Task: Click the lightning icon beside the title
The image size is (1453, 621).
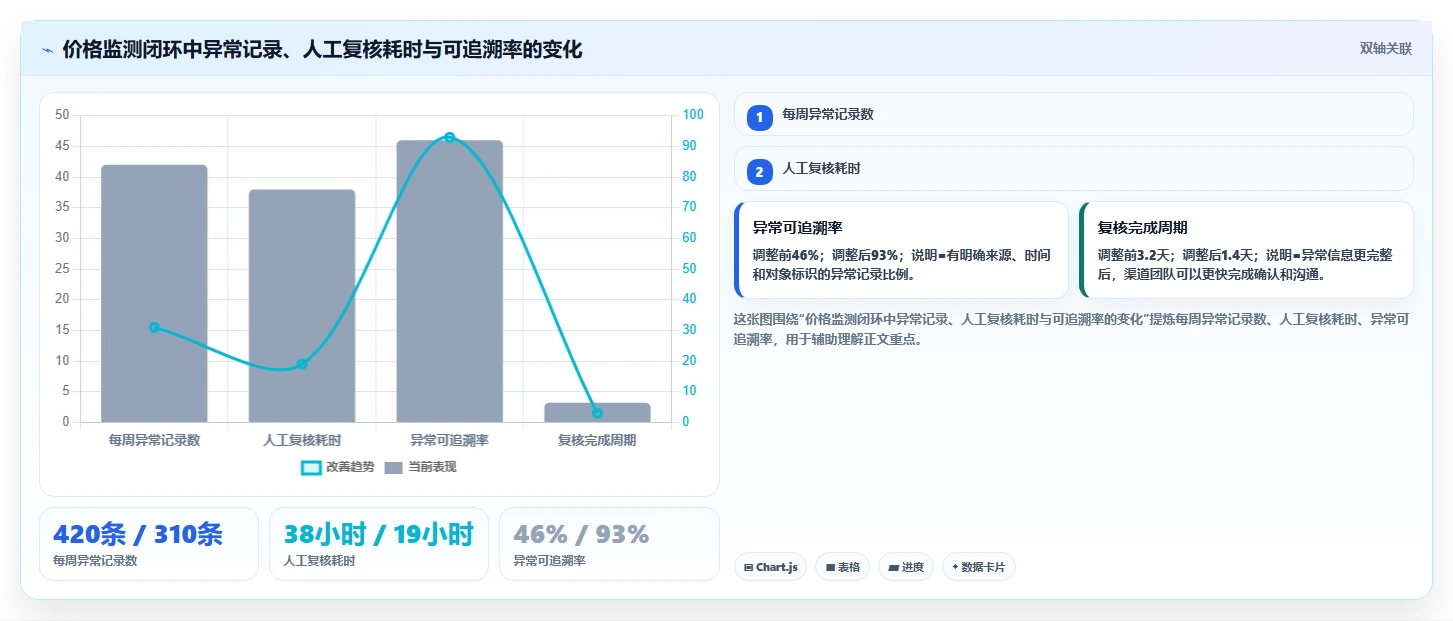Action: tap(47, 50)
